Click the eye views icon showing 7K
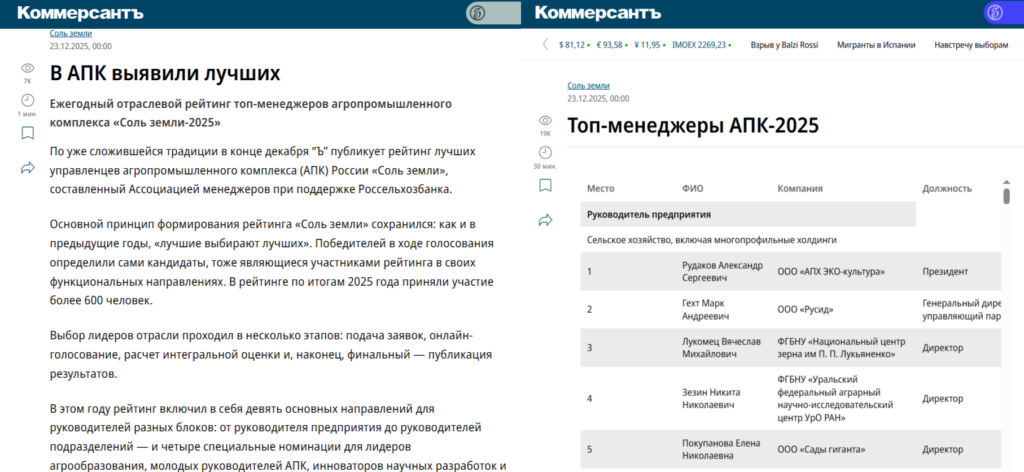The image size is (1024, 472). 27,68
